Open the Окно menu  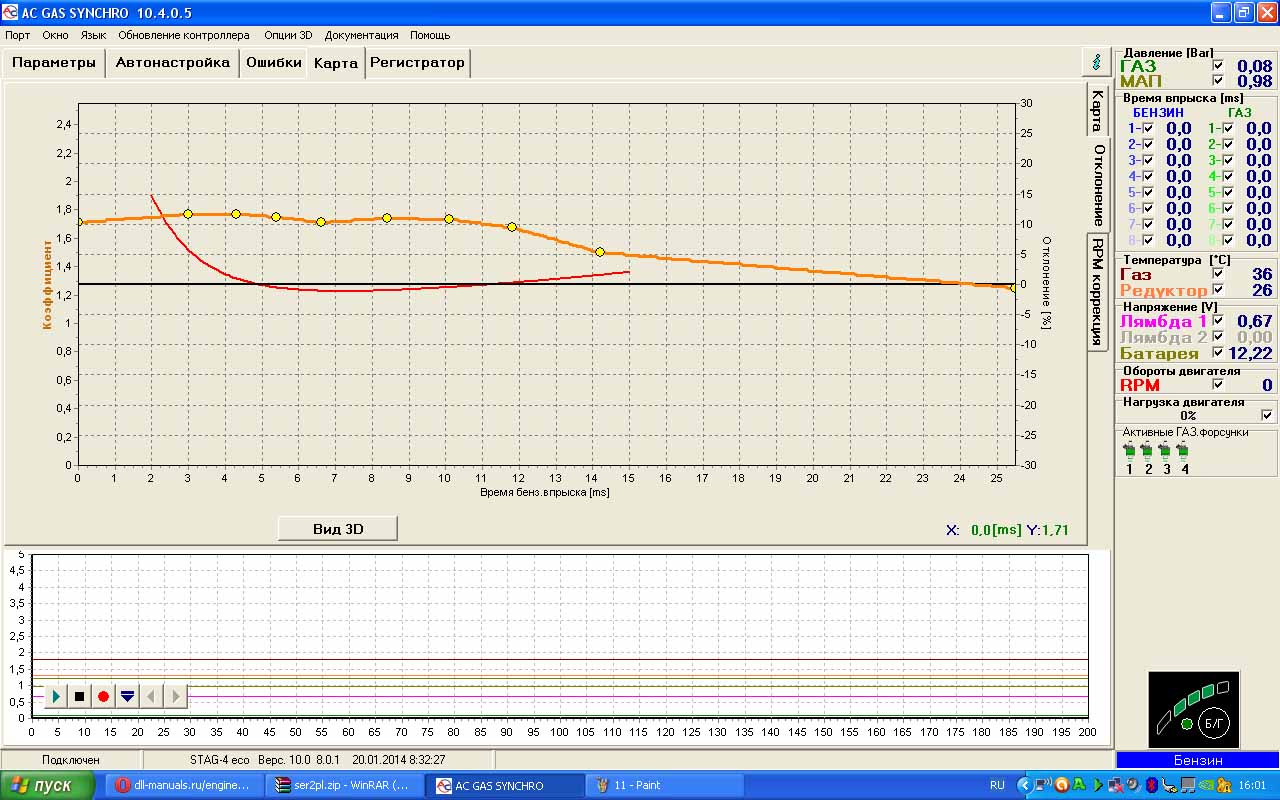click(55, 35)
